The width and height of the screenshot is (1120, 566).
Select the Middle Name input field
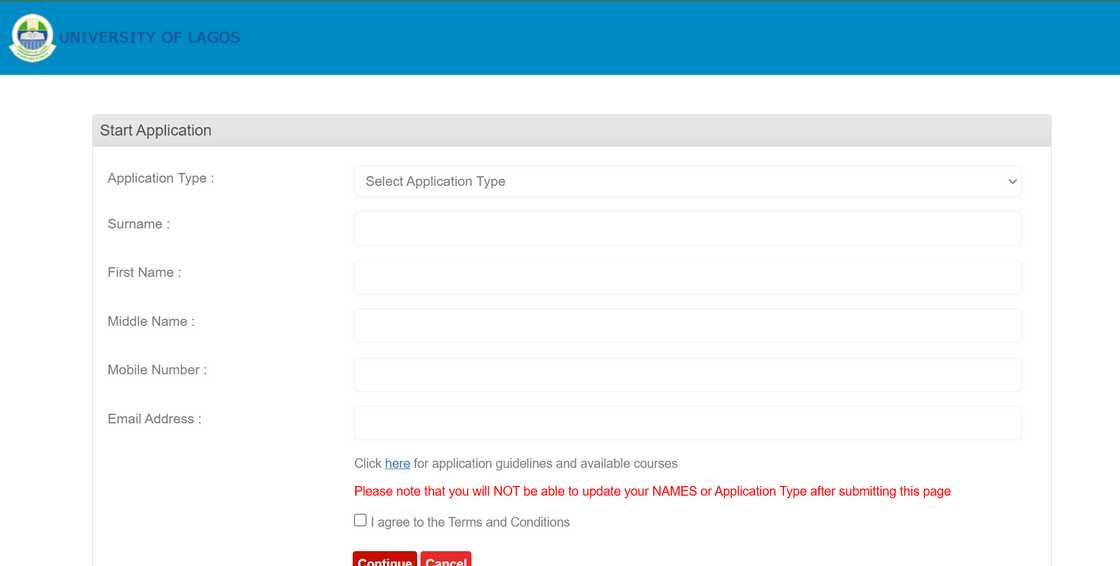pos(687,325)
